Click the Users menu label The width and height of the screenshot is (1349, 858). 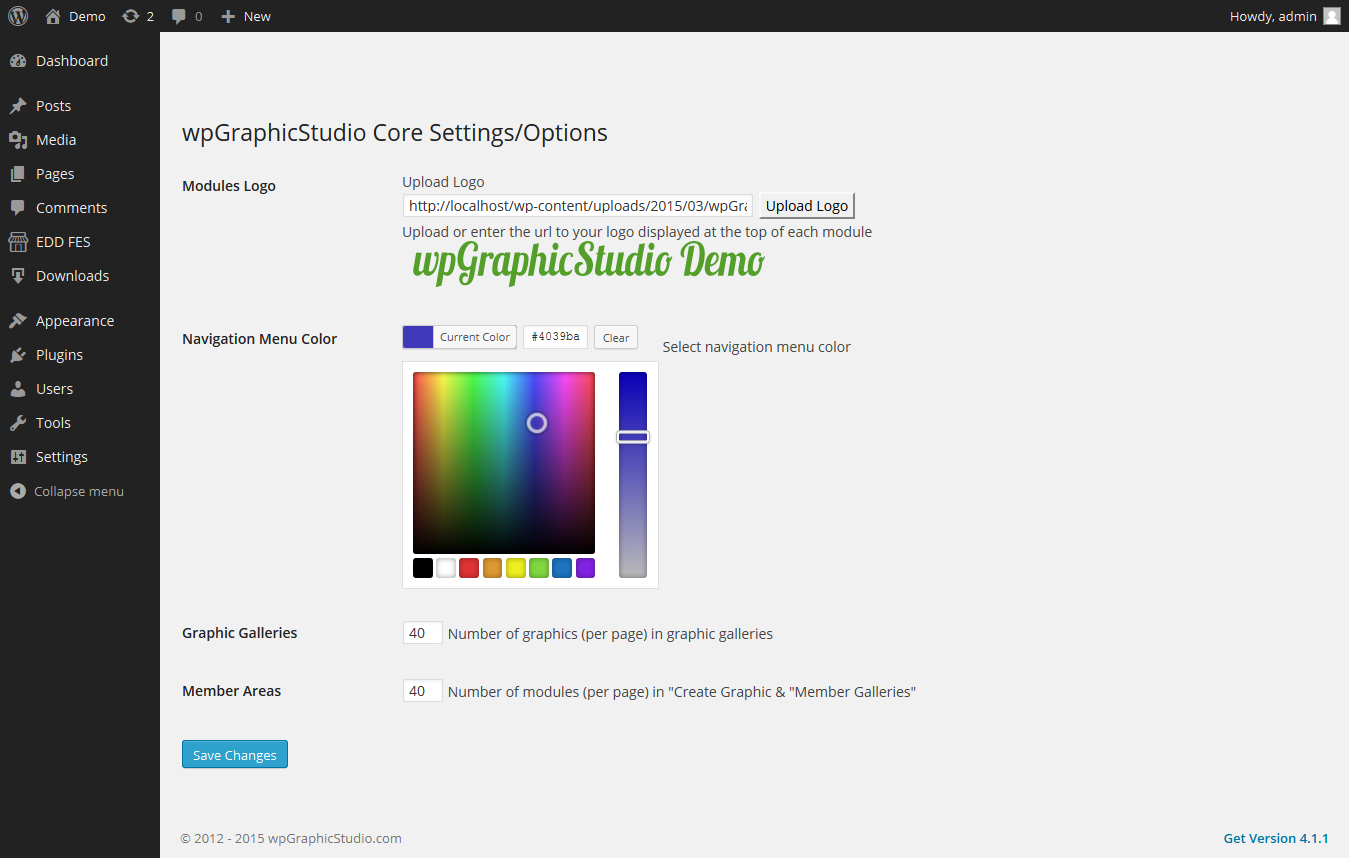pyautogui.click(x=54, y=389)
